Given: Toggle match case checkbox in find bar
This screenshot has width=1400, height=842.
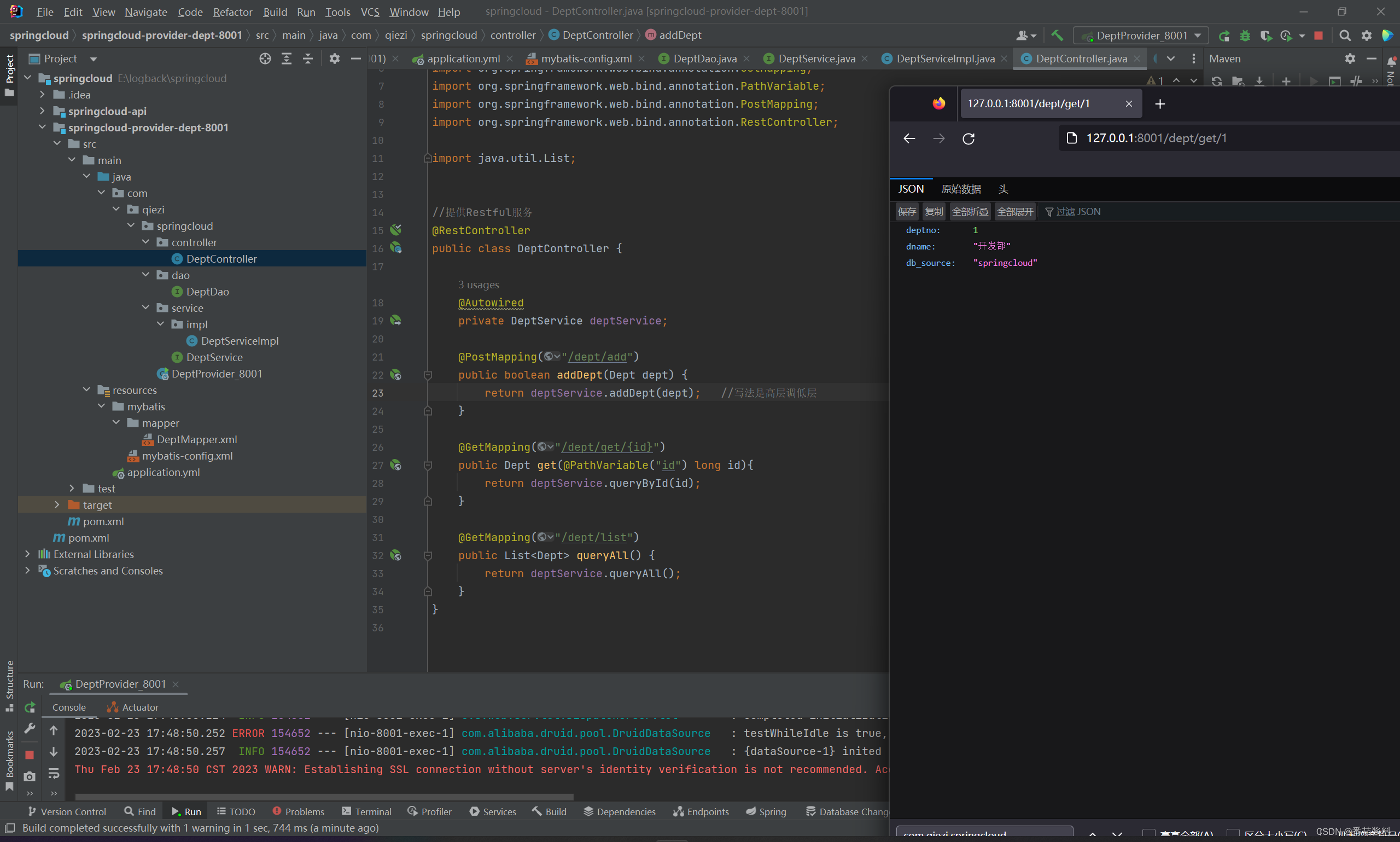Looking at the screenshot, I should pos(1233,833).
